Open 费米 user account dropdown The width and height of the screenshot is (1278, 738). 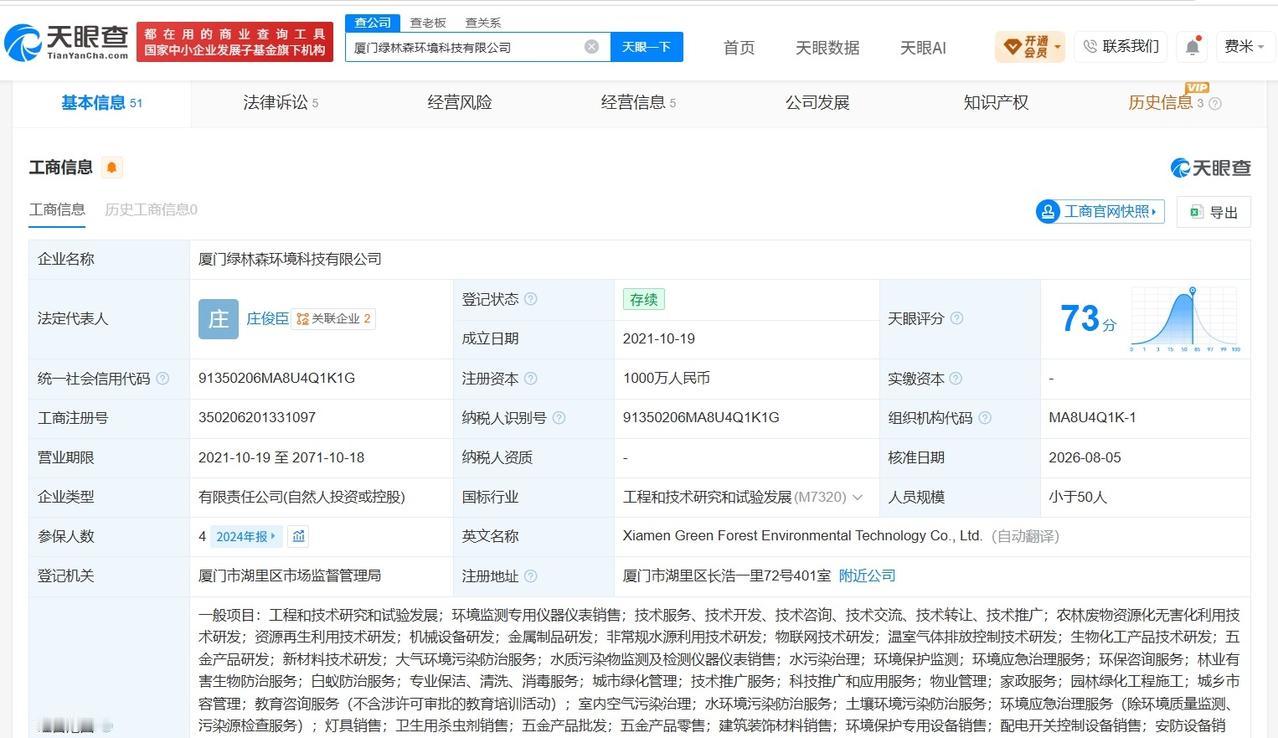coord(1245,46)
